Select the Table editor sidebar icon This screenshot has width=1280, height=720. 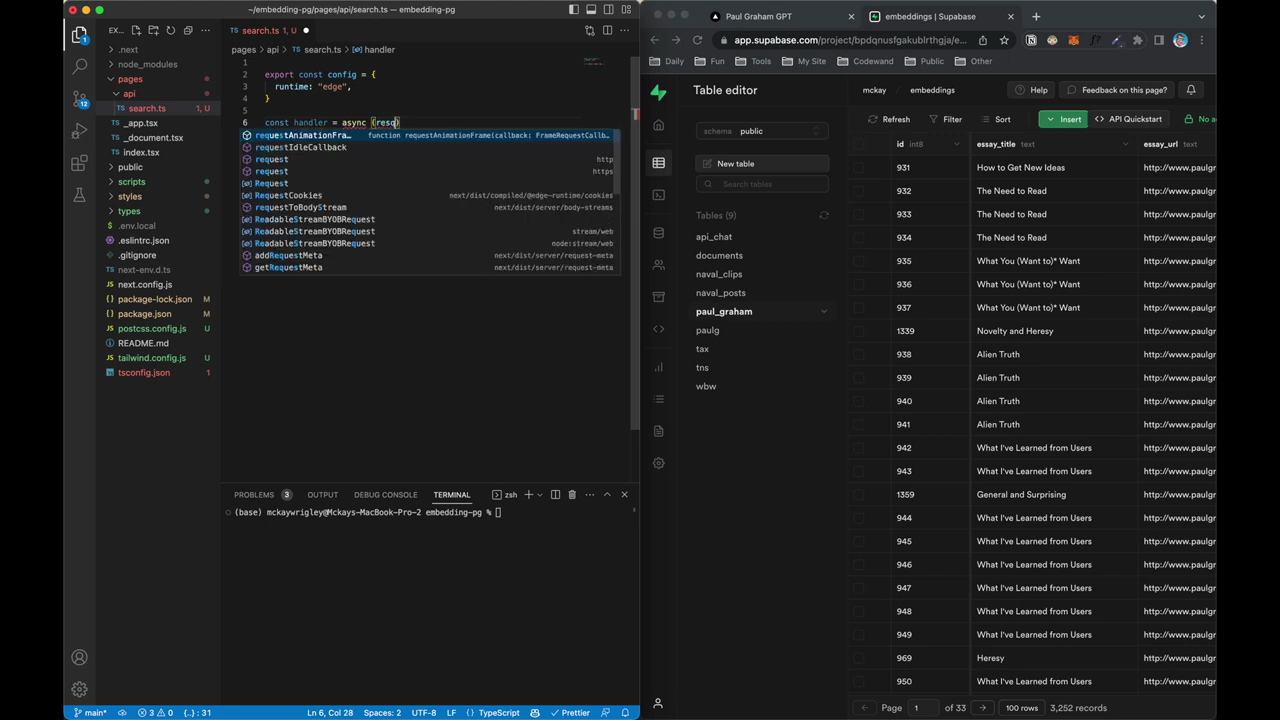[x=658, y=163]
